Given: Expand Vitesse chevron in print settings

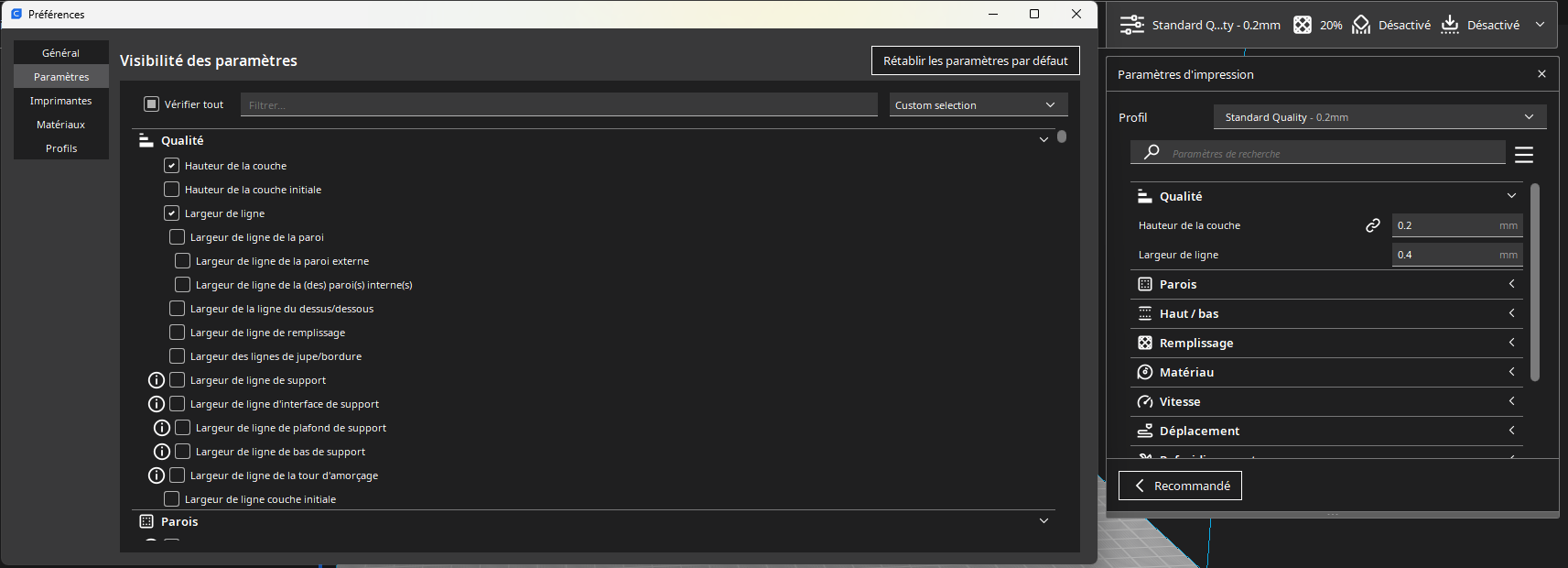Looking at the screenshot, I should 1511,401.
